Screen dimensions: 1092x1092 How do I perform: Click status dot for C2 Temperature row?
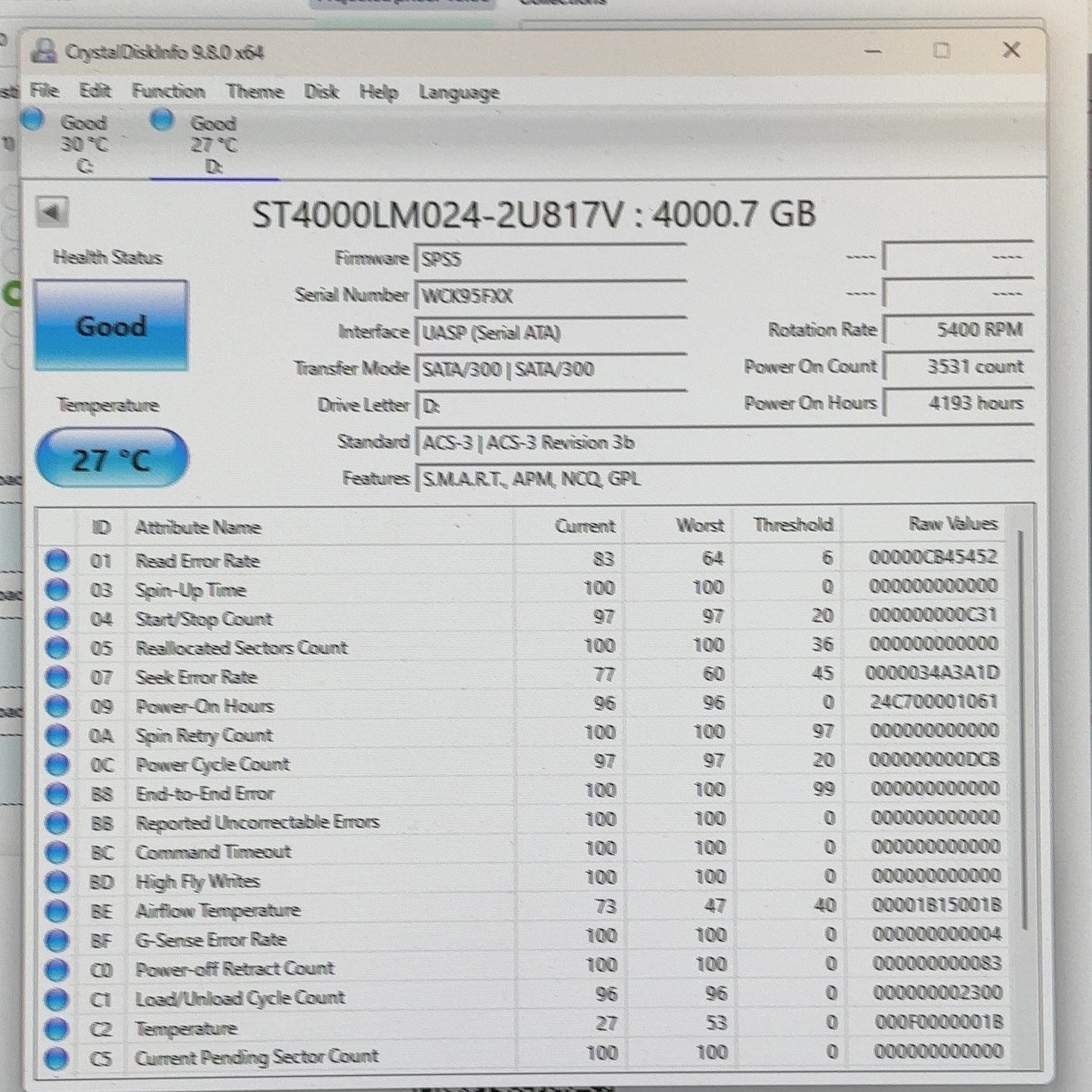[x=57, y=1029]
